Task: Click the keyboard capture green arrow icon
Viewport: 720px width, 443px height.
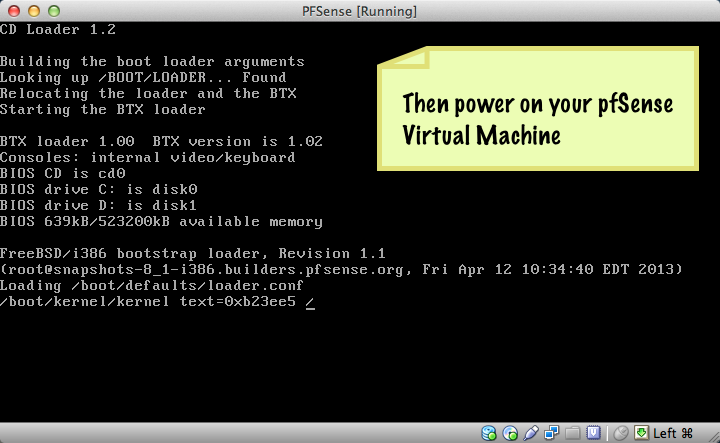Action: [x=641, y=433]
